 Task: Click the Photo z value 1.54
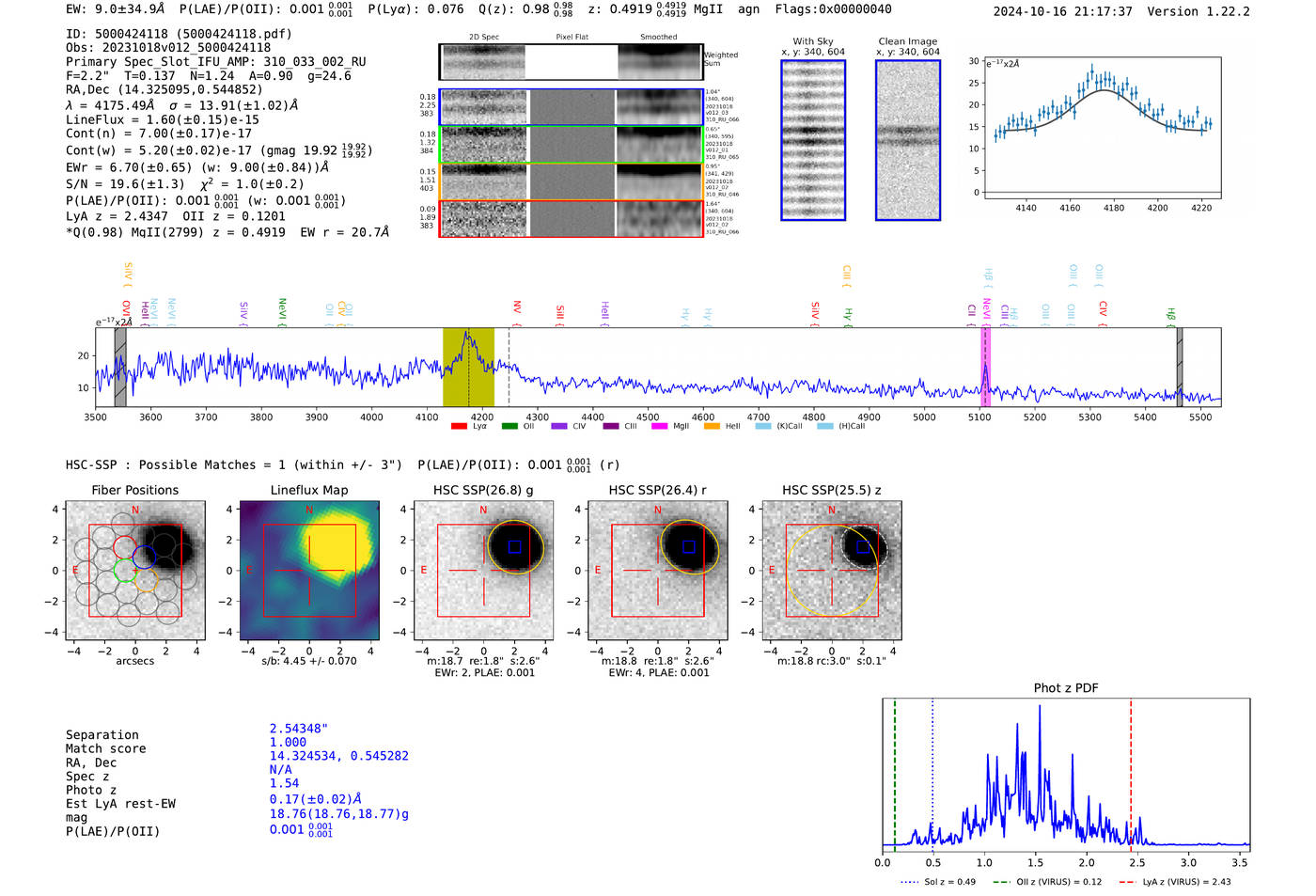point(285,783)
